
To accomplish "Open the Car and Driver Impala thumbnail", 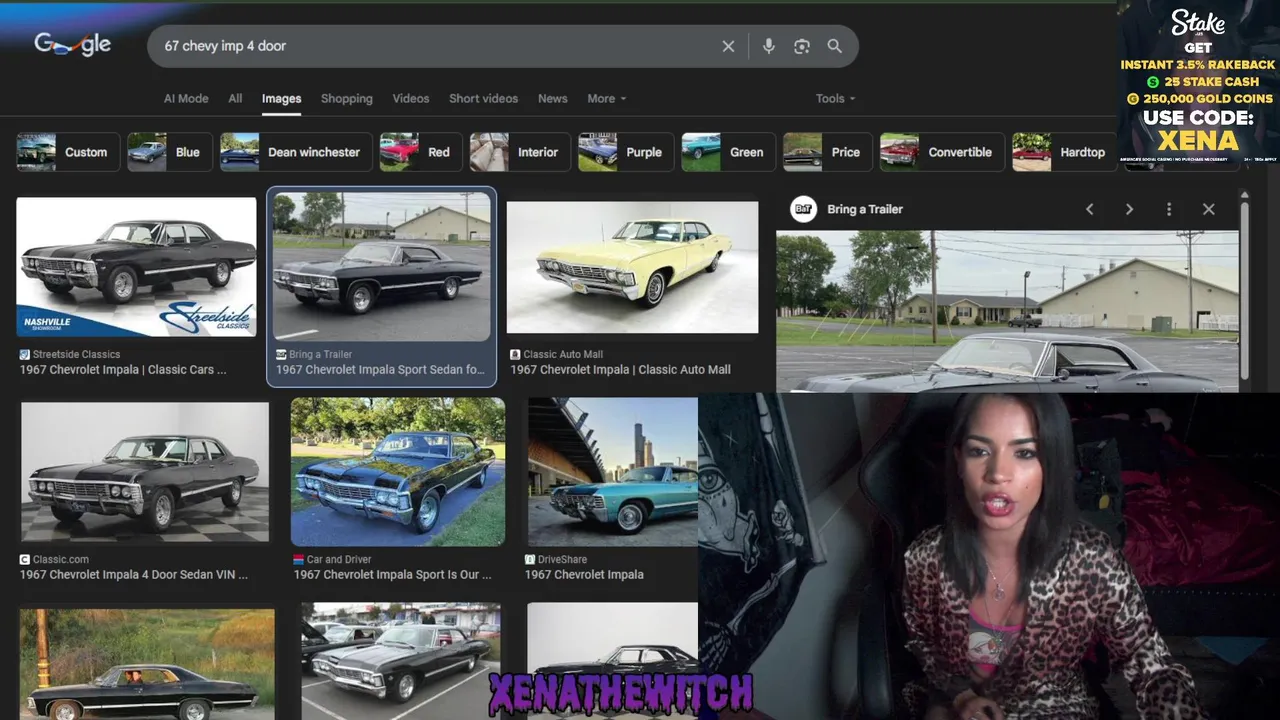I will click(x=398, y=472).
